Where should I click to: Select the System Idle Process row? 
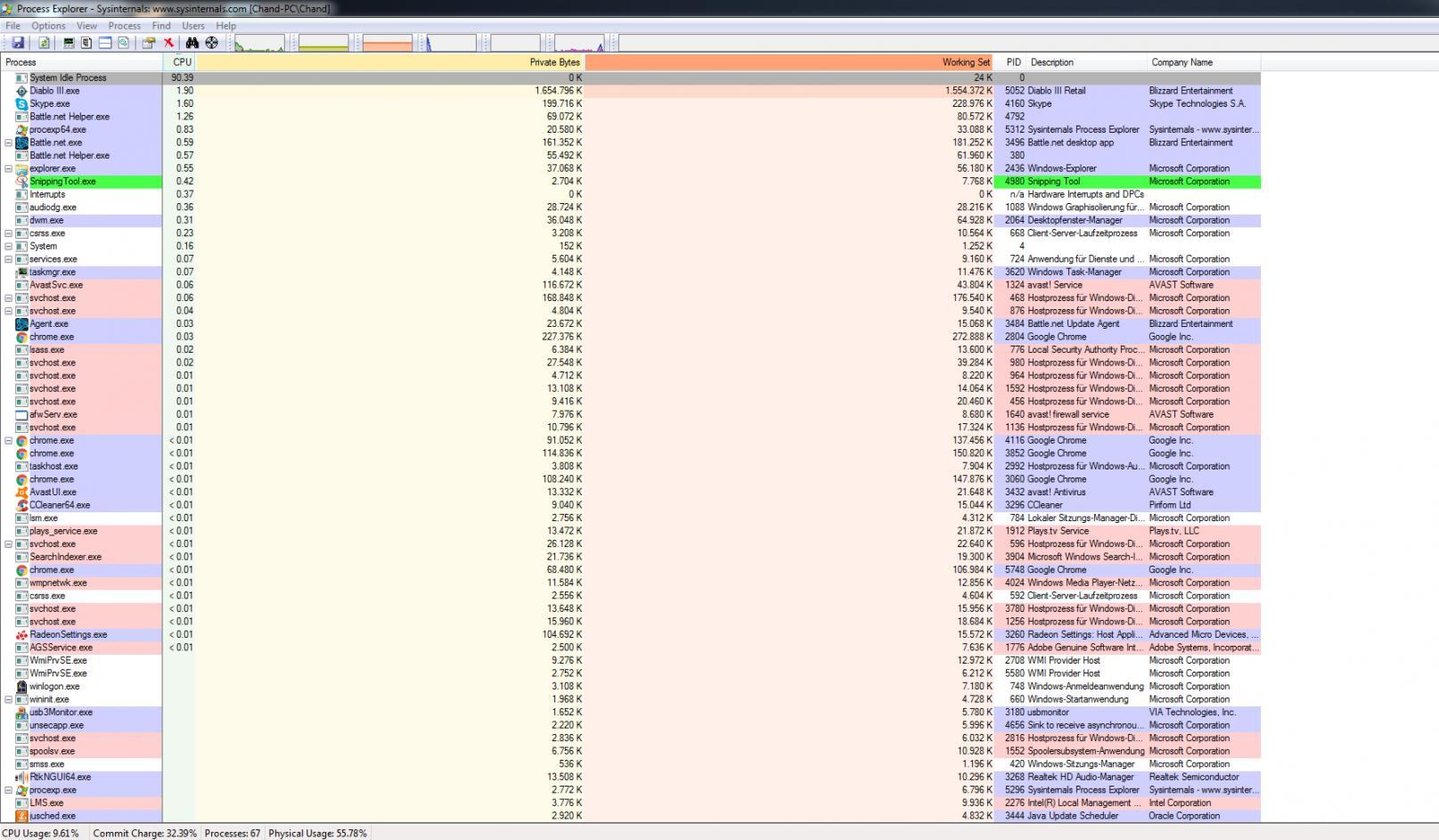click(630, 77)
